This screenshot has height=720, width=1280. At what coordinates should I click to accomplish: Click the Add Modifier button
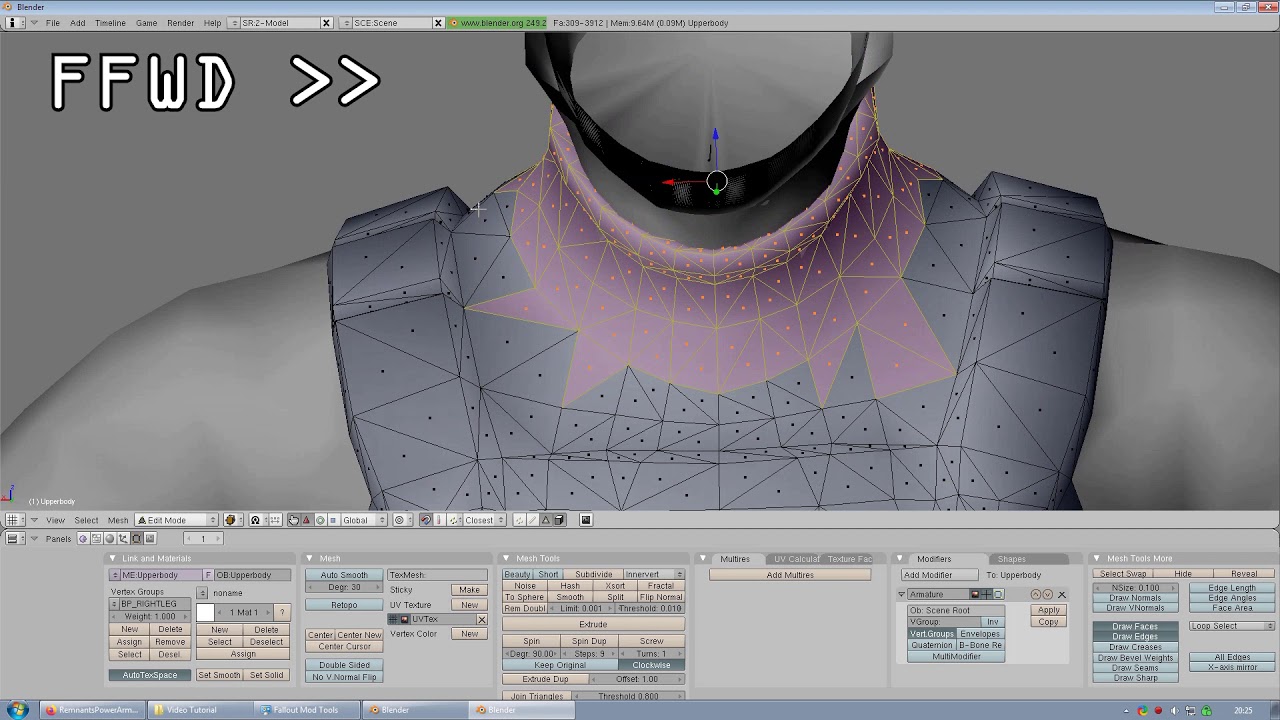[940, 575]
